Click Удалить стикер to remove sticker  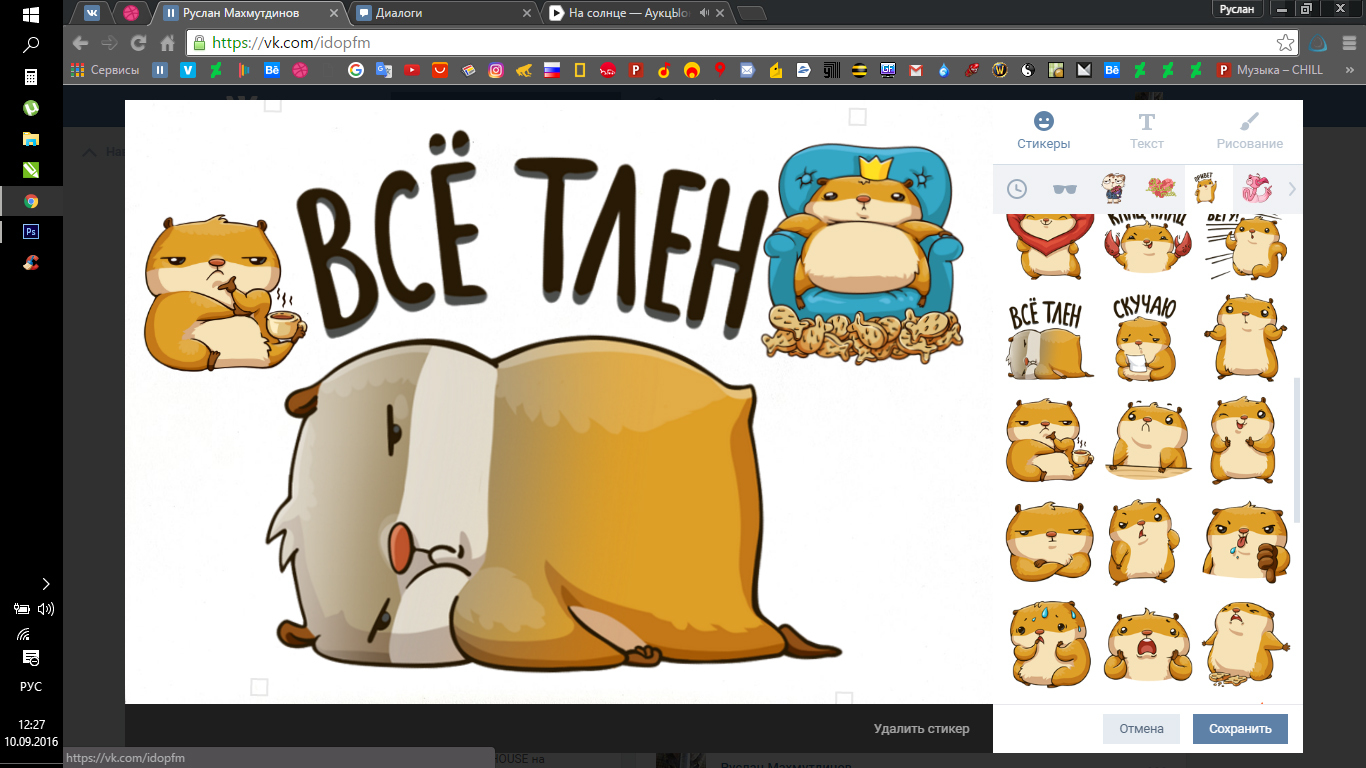point(921,729)
